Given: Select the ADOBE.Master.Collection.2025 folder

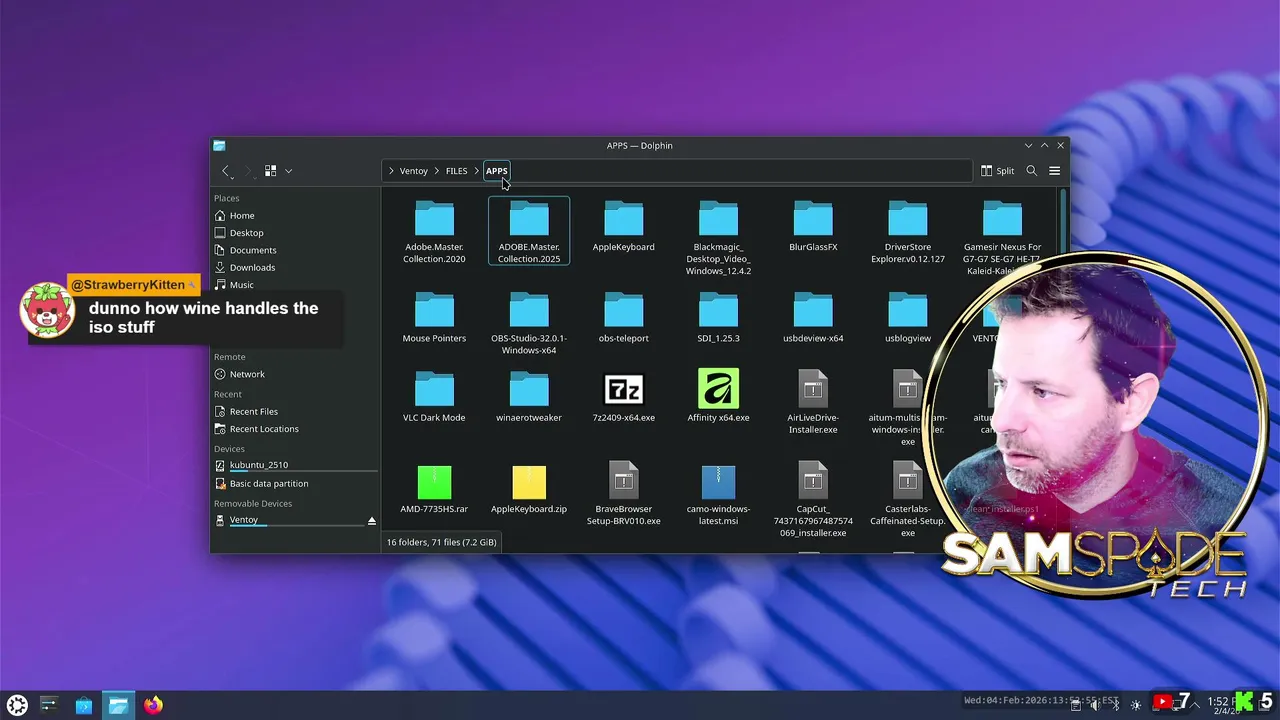Looking at the screenshot, I should pos(529,232).
